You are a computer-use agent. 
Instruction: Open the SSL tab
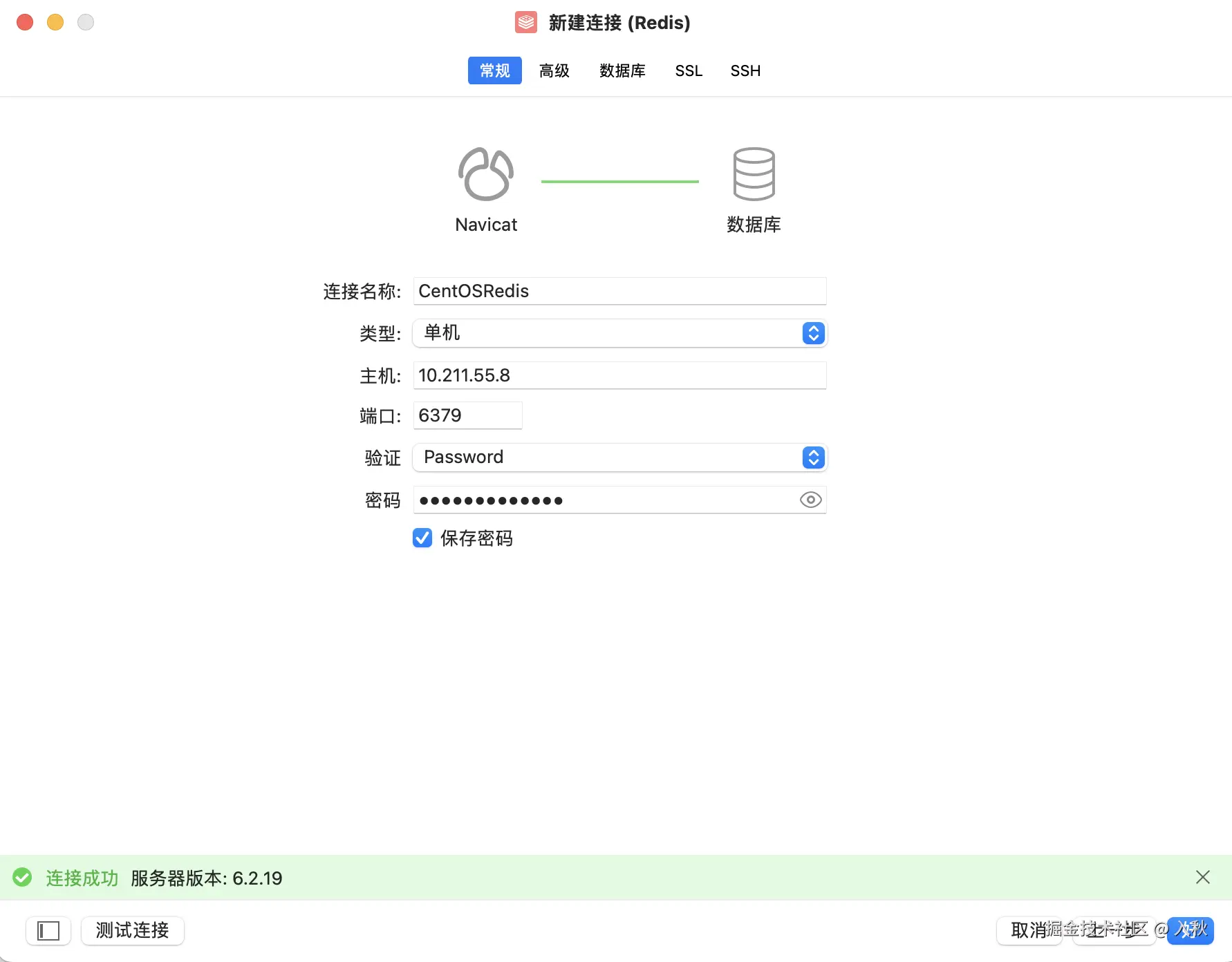pyautogui.click(x=689, y=70)
